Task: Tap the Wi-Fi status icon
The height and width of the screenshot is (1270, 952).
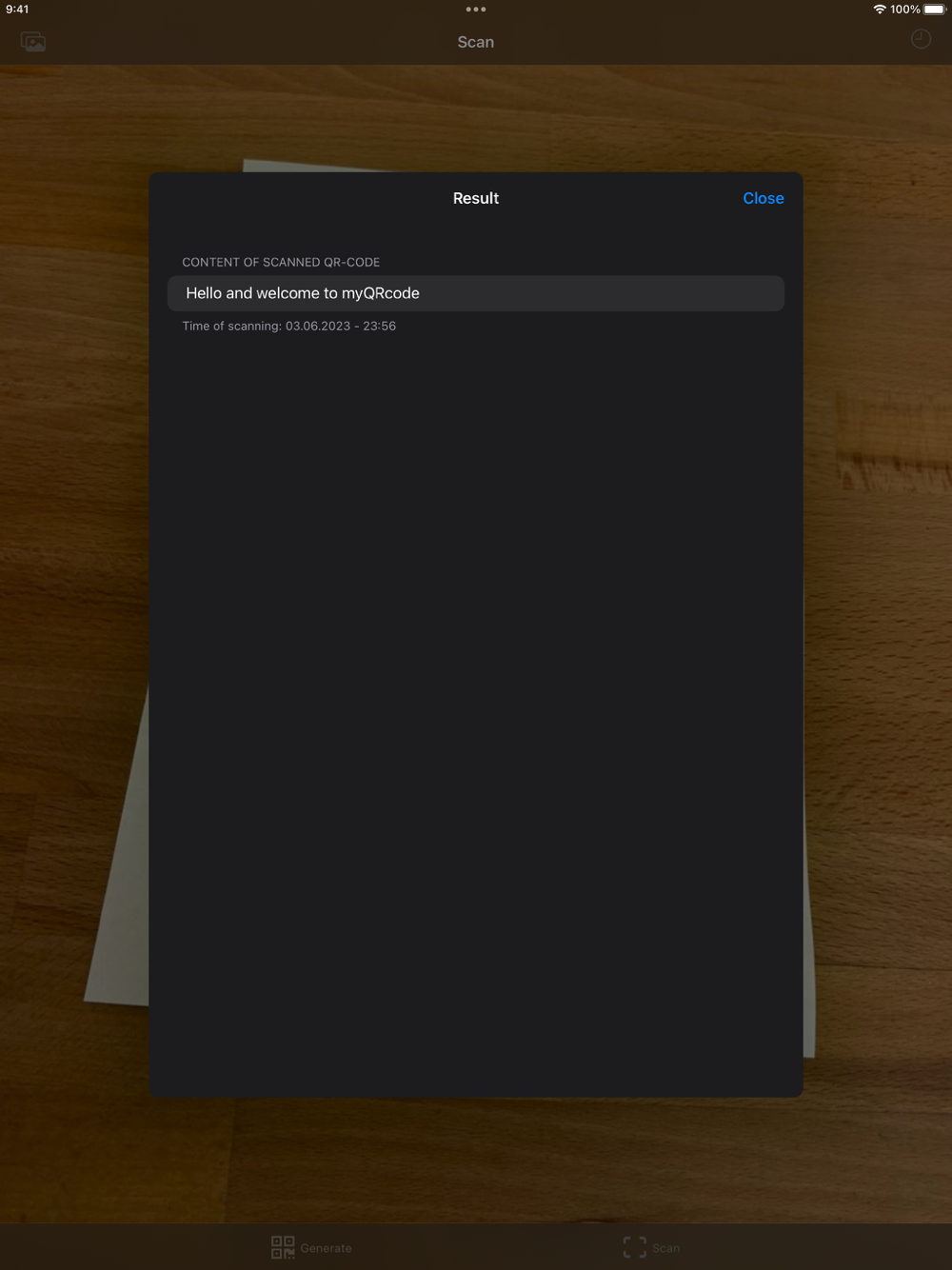Action: 880,10
